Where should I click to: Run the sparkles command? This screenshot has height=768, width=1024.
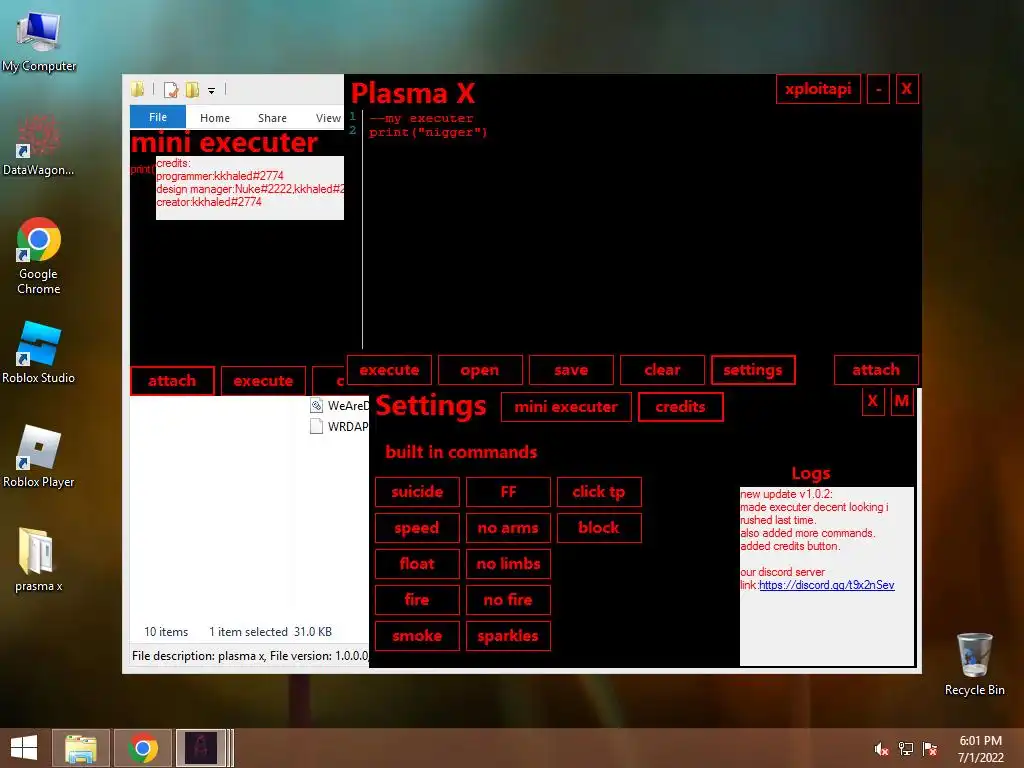[x=508, y=636]
